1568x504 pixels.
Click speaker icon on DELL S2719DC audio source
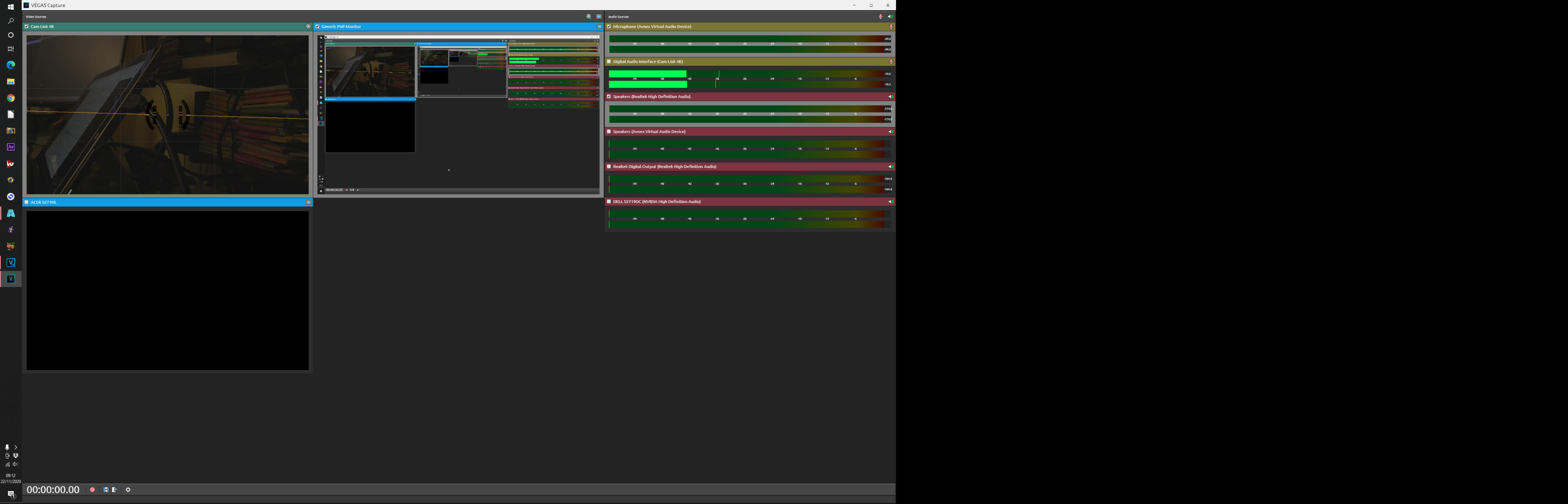891,201
